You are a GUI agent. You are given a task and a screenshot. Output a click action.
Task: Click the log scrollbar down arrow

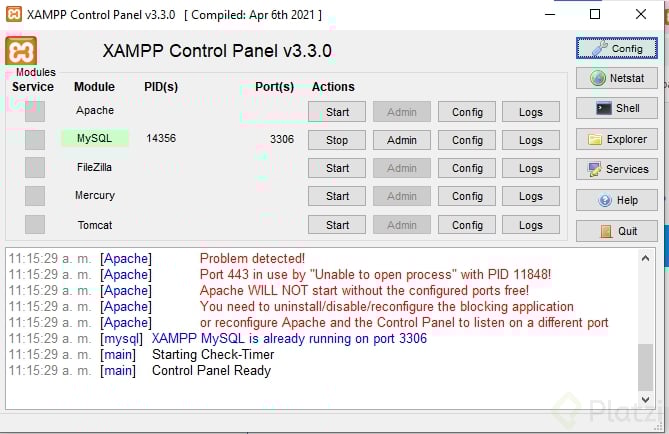coord(646,400)
